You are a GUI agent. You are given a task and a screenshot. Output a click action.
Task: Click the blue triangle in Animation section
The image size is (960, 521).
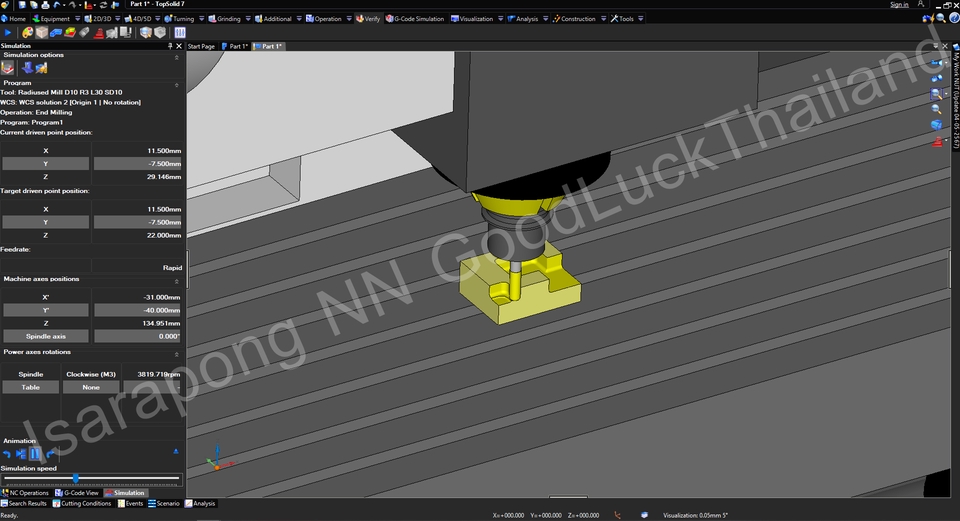[x=176, y=451]
